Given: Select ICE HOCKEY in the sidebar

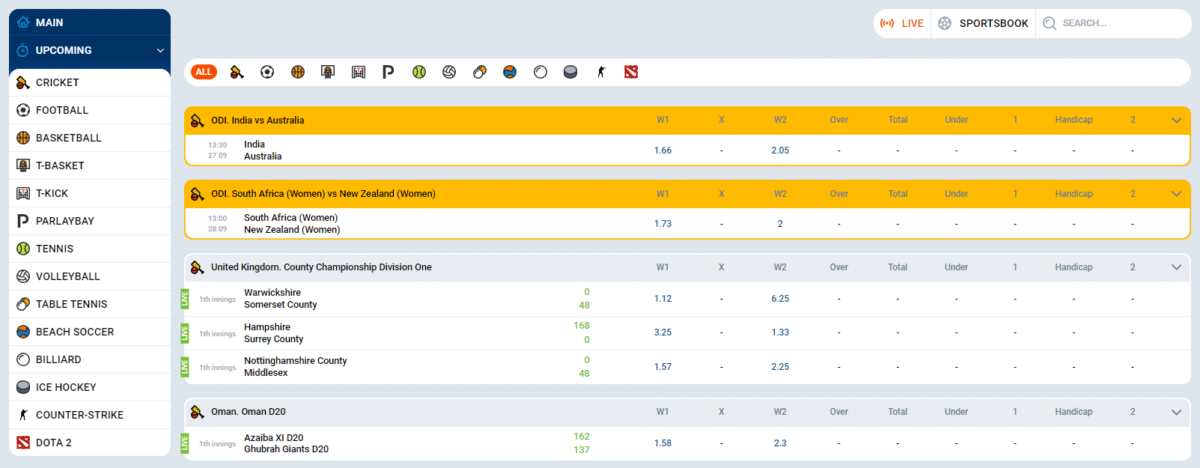Looking at the screenshot, I should [90, 387].
